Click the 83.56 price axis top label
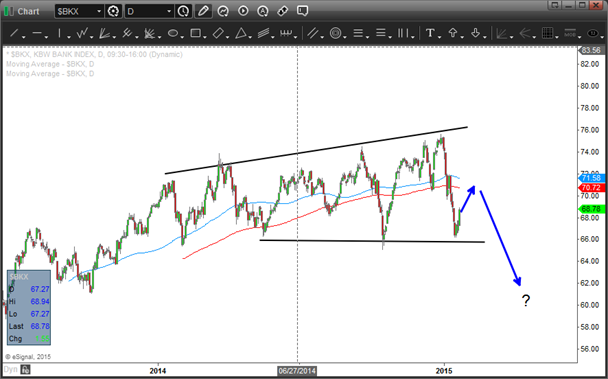This screenshot has height=379, width=608. pyautogui.click(x=591, y=50)
